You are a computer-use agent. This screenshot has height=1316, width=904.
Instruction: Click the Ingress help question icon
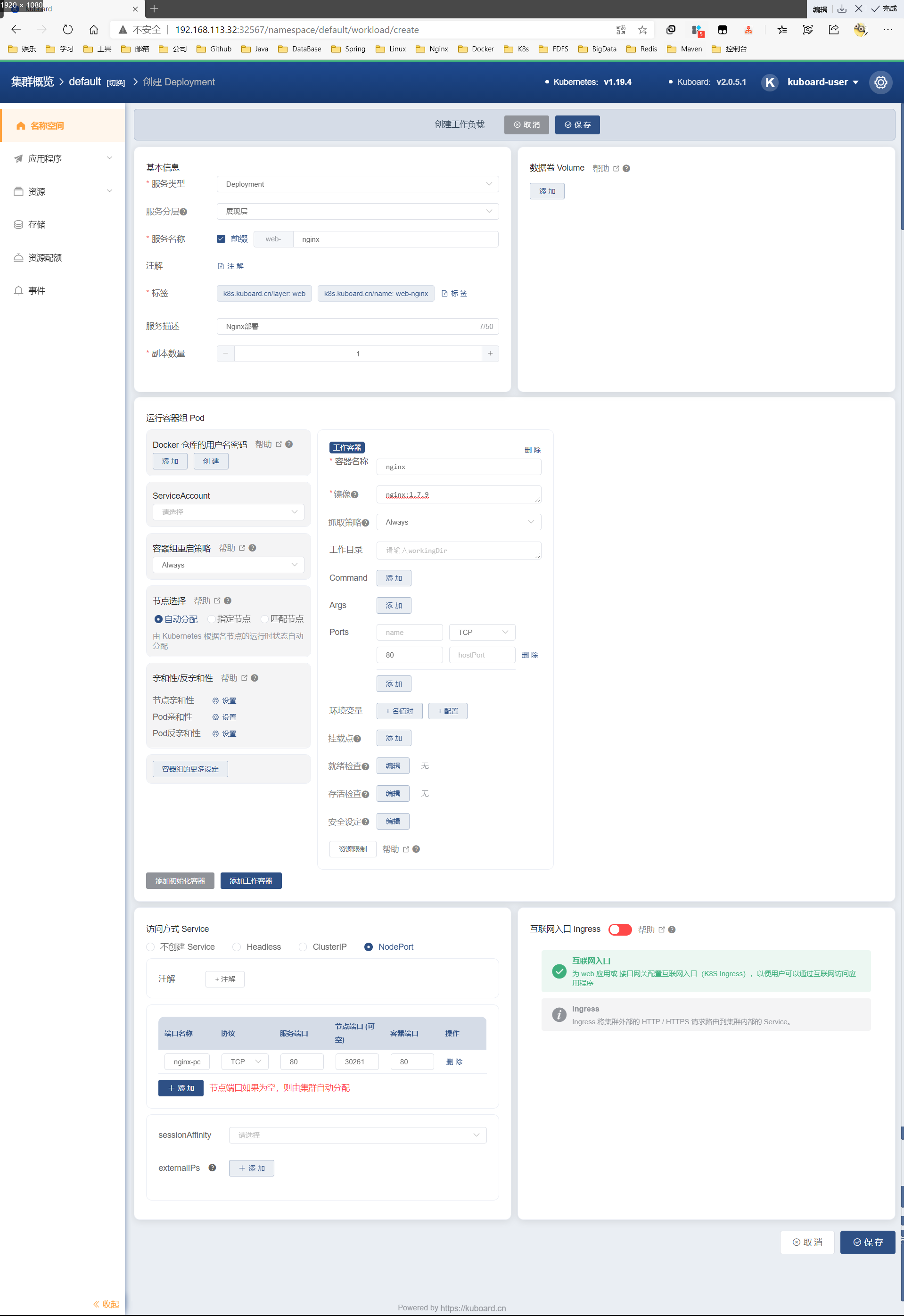pos(671,929)
